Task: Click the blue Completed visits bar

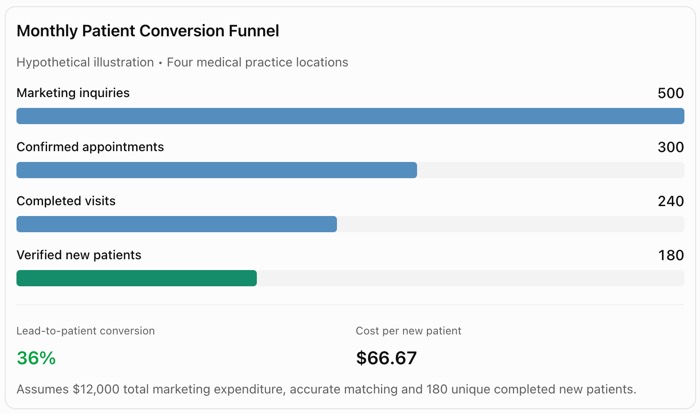Action: pyautogui.click(x=177, y=224)
